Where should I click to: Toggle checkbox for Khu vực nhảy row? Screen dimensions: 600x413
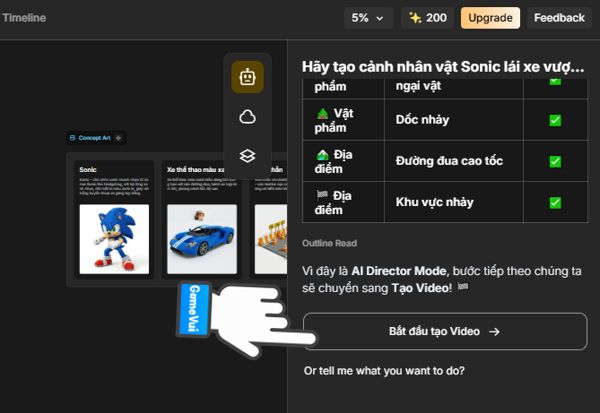[x=555, y=202]
